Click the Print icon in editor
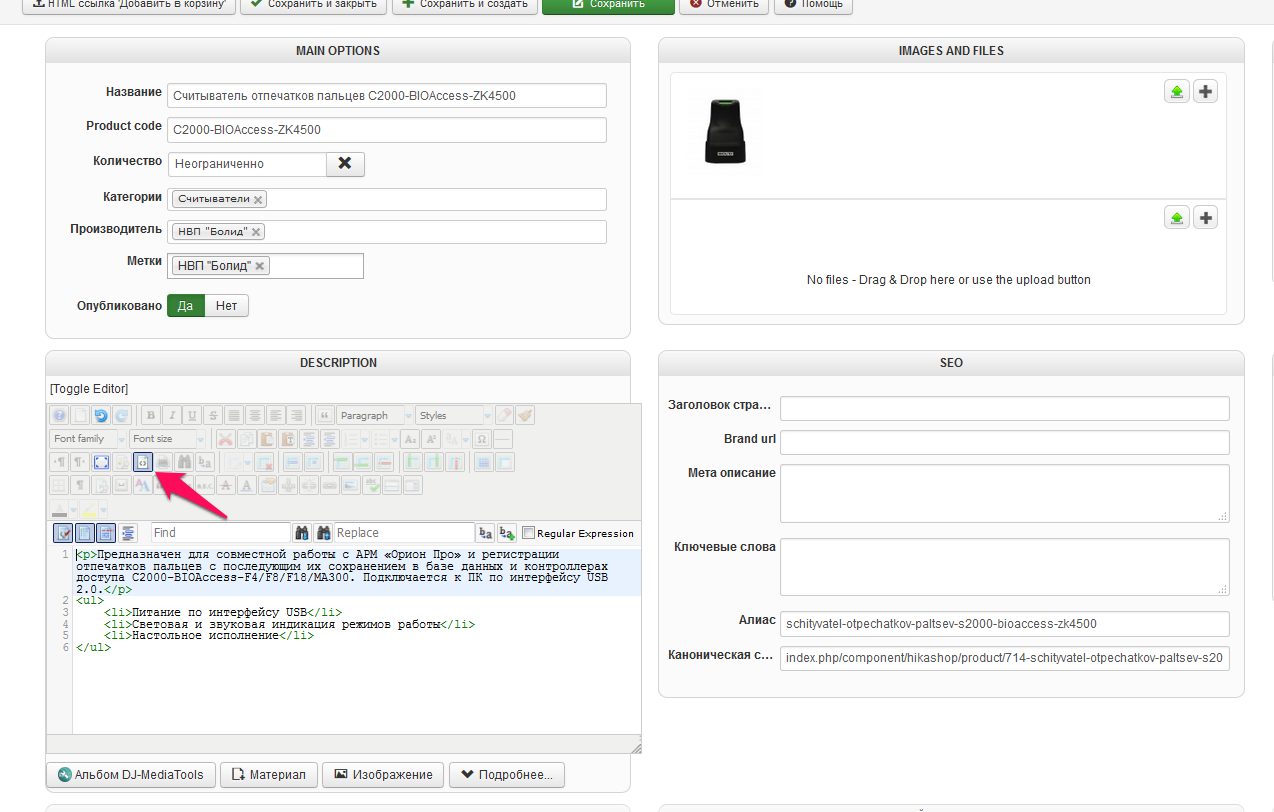Image resolution: width=1274 pixels, height=812 pixels. pos(163,462)
